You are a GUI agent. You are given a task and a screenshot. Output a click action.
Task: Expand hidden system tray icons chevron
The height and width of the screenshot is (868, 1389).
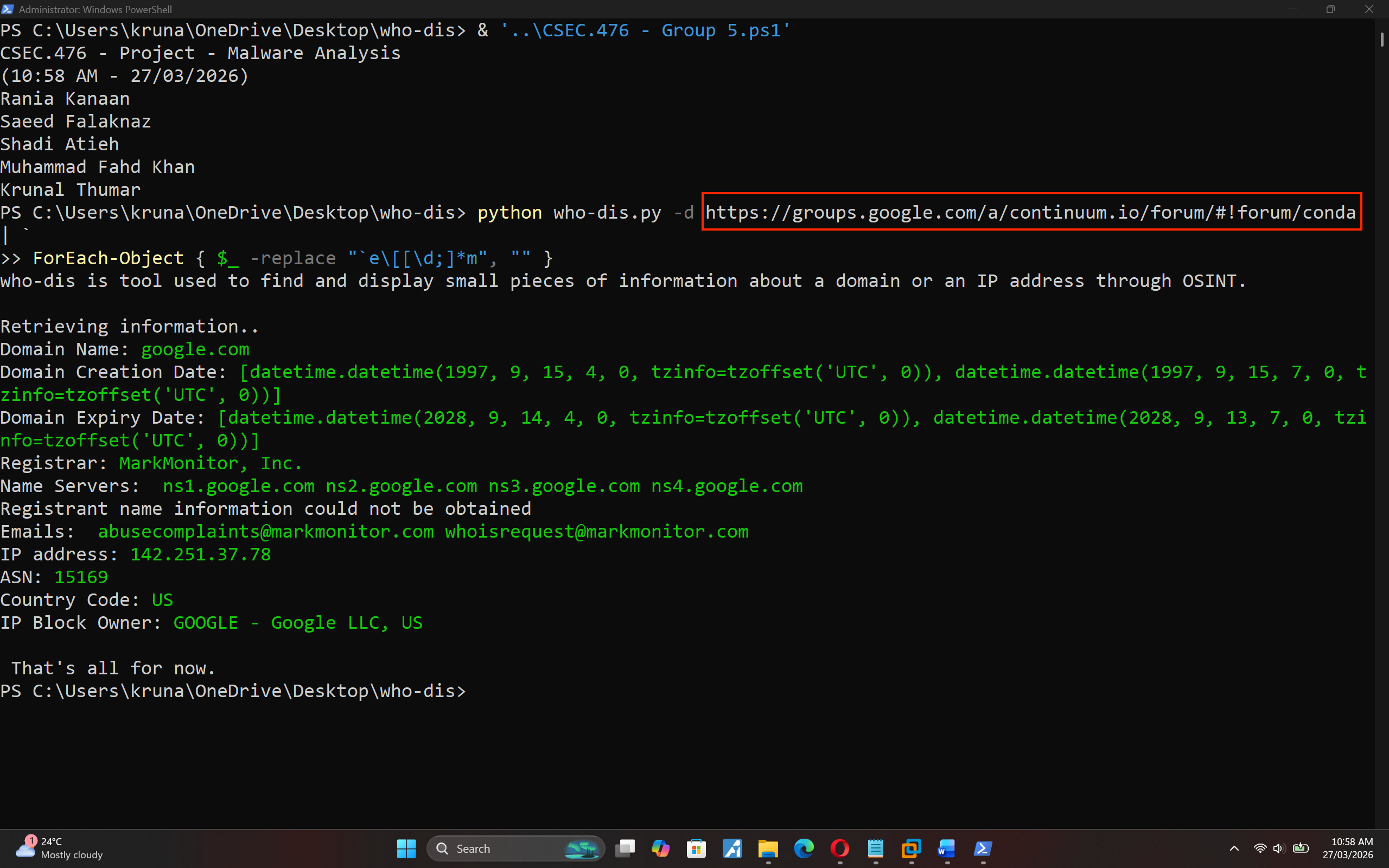[x=1234, y=848]
